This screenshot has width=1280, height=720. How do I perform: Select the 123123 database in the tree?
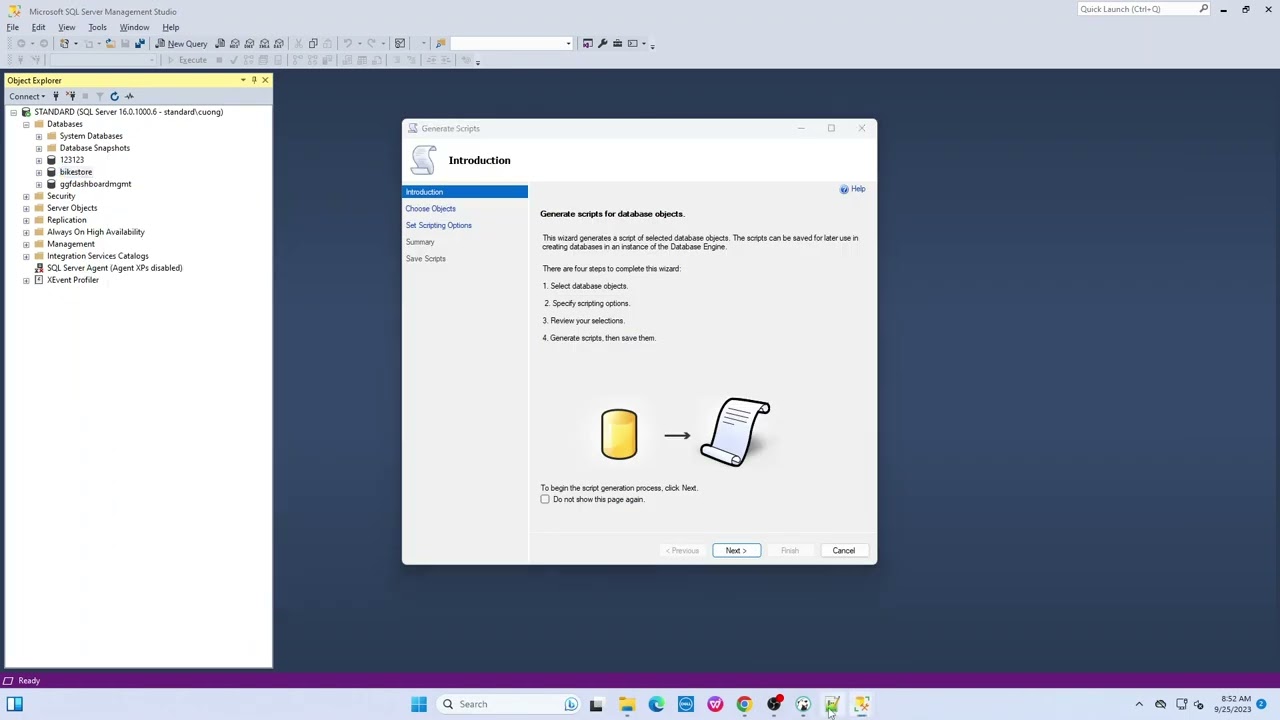click(72, 160)
